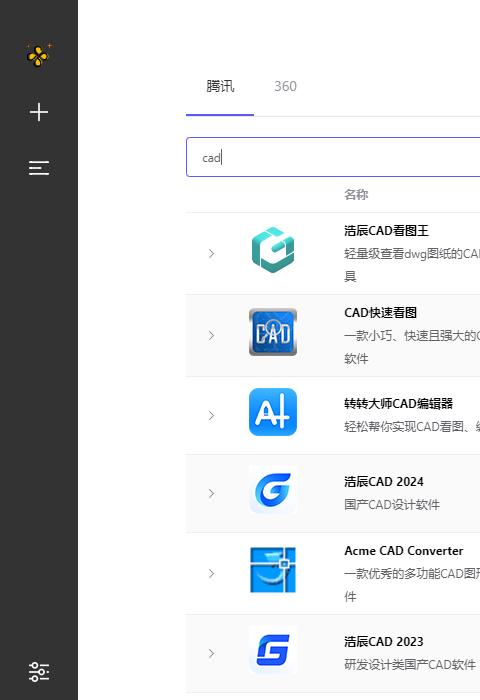Click the description starting 轻量级查看dwg图纸
This screenshot has width=480, height=700.
[412, 265]
